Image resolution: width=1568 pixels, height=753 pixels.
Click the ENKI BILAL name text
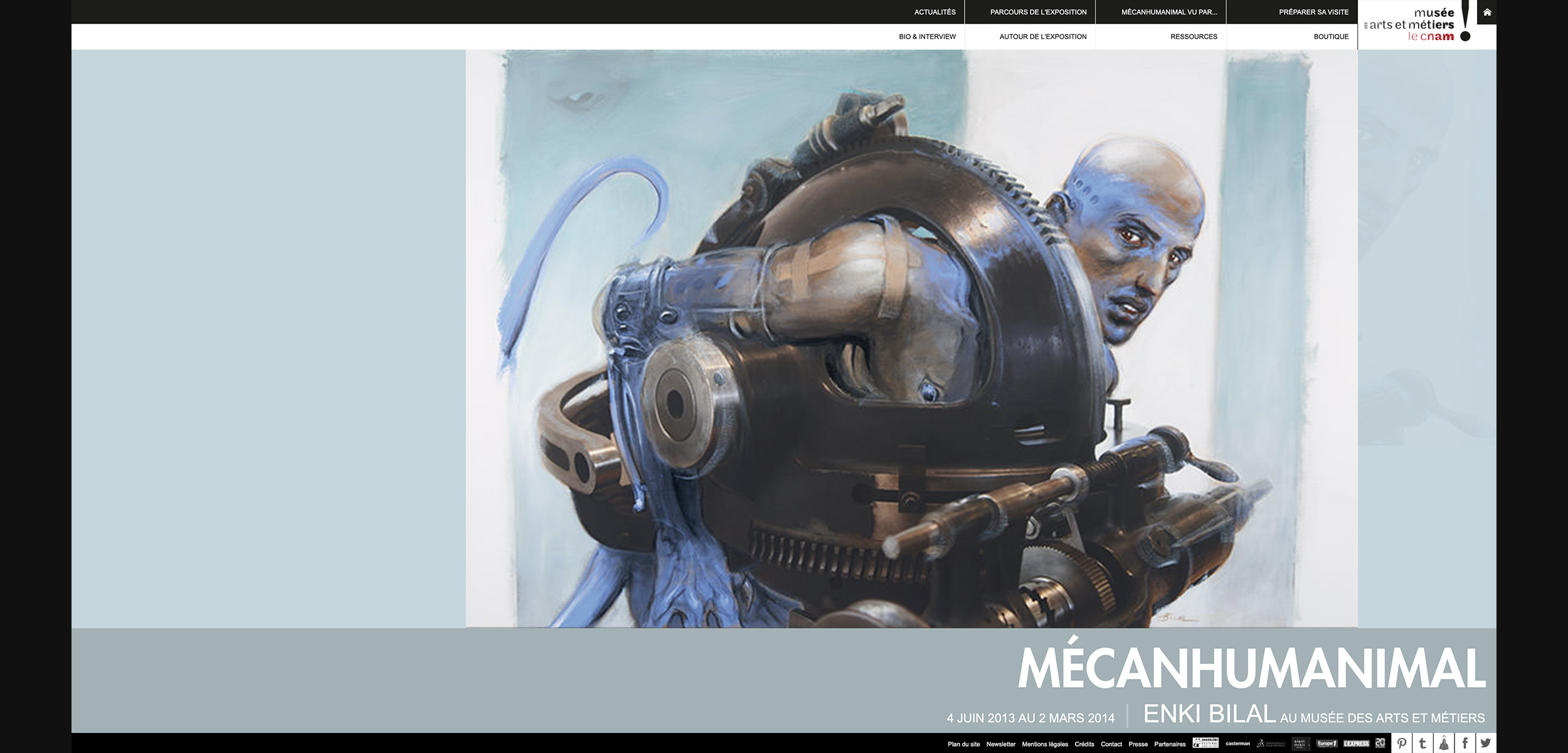[1209, 714]
